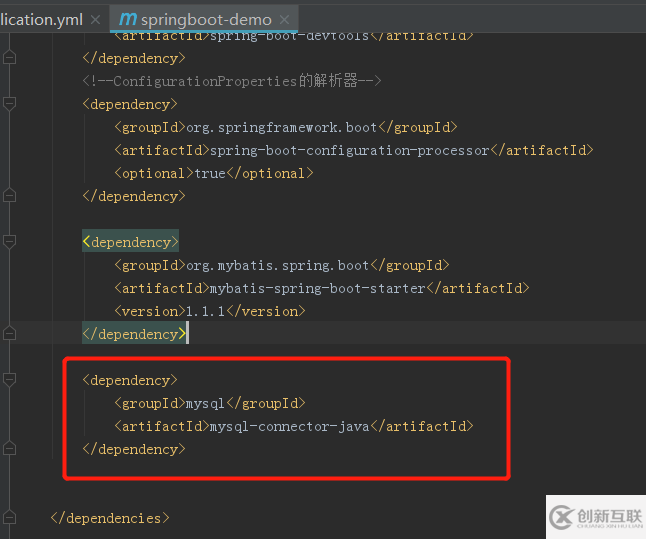Screen dimensions: 646x539
Task: Click fold-end marker of the mybatis dependency
Action: click(10, 334)
